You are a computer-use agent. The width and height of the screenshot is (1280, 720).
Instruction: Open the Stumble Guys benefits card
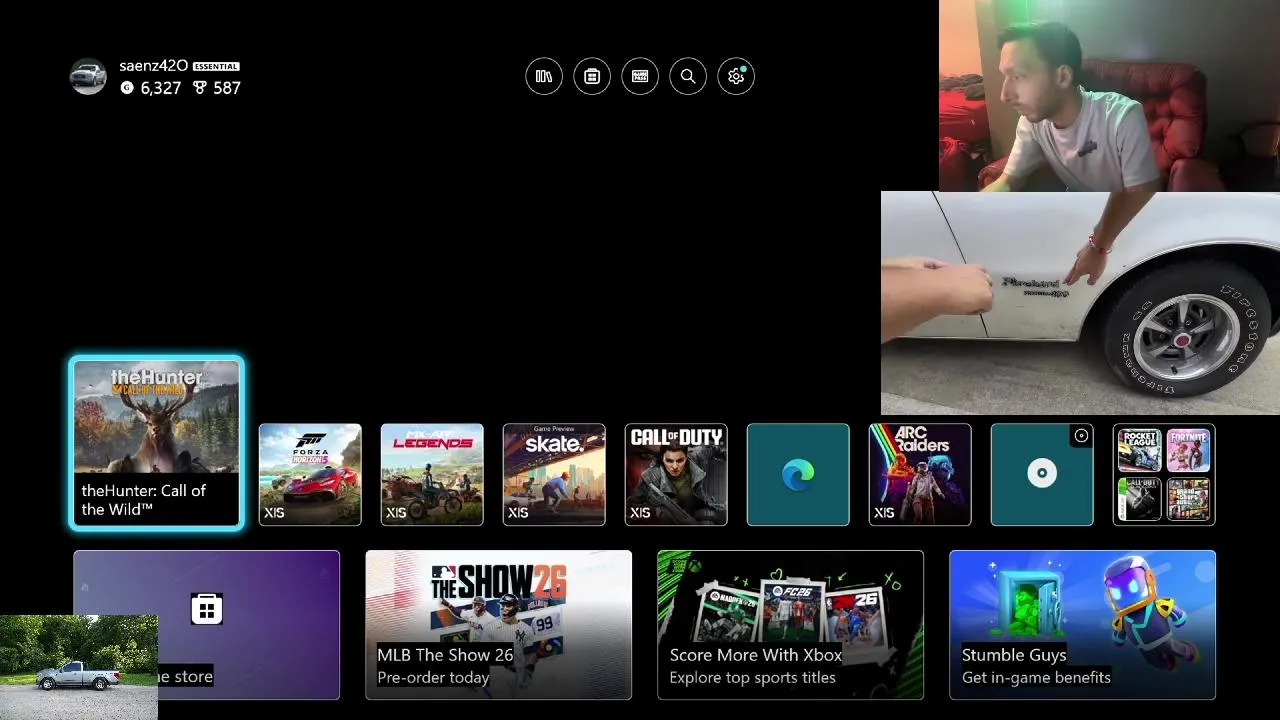tap(1082, 625)
